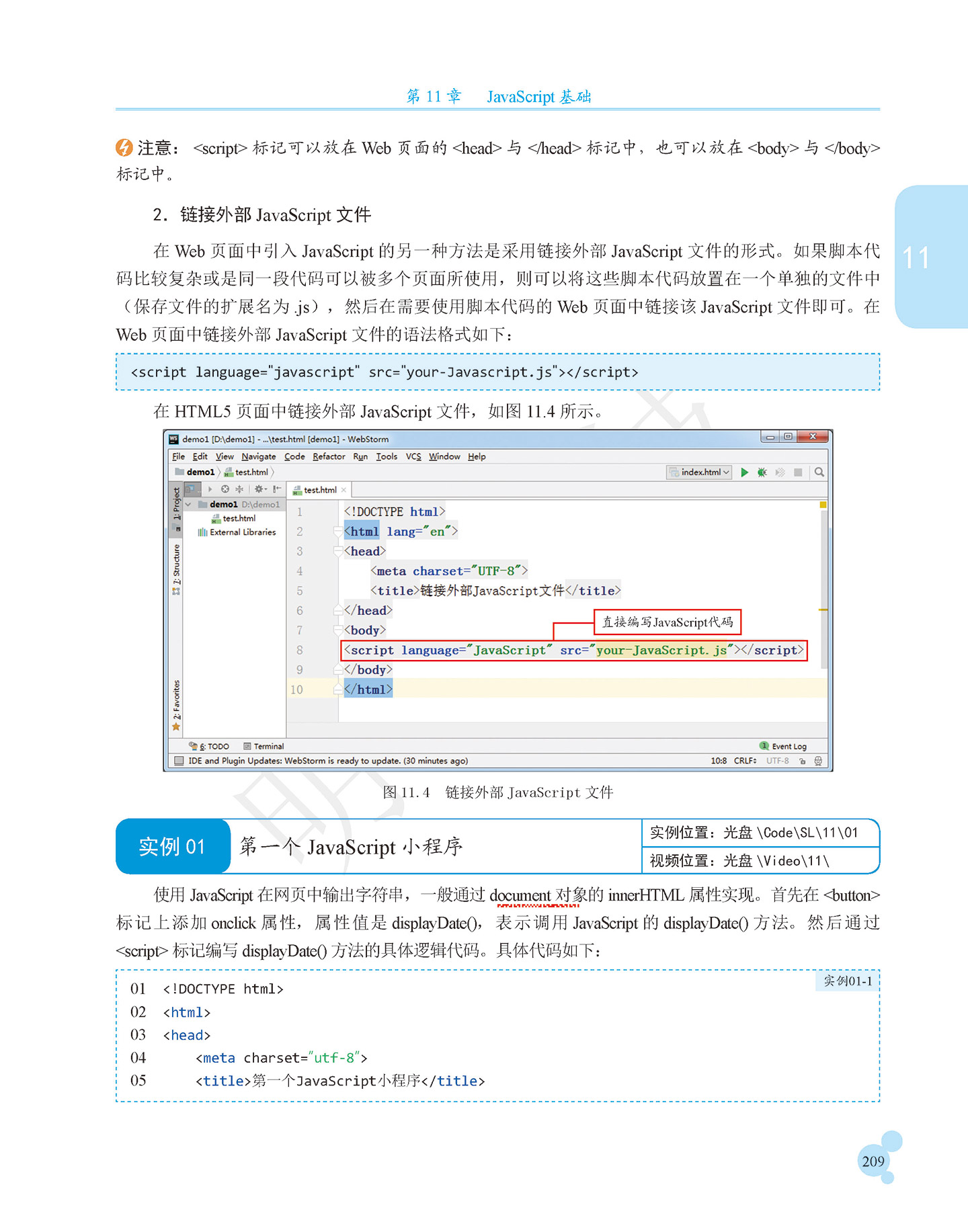Select External Libraries in project tree
The image size is (968, 1232).
(237, 532)
